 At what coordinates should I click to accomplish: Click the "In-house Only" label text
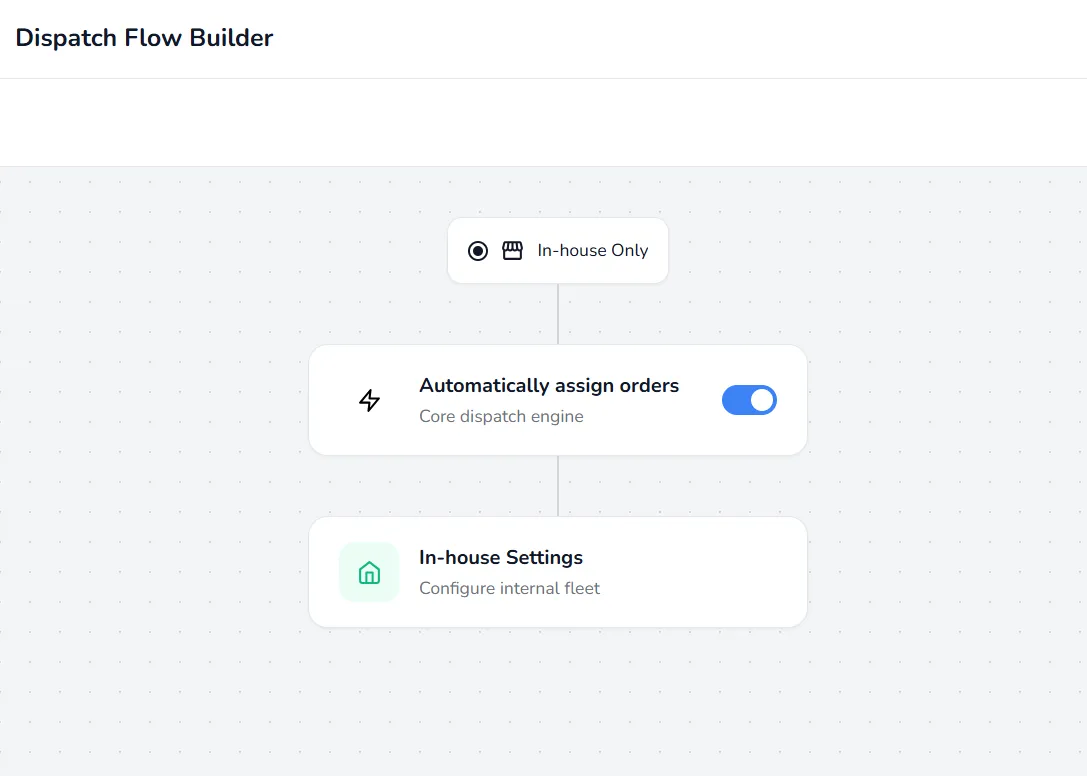click(x=593, y=250)
